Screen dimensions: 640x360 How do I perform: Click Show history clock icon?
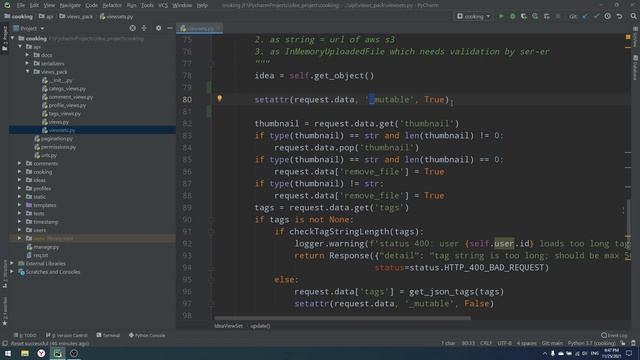point(608,16)
